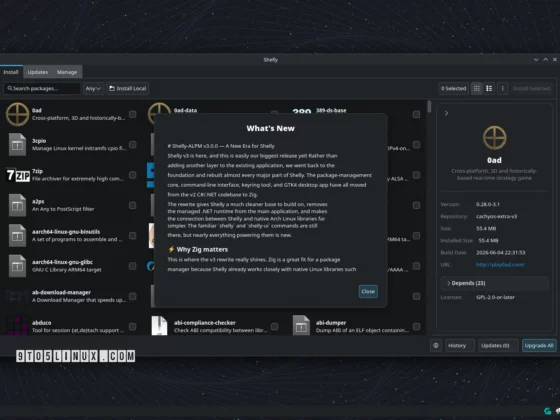Viewport: 560px width, 420px height.
Task: Click the What's New dialog title
Action: click(270, 128)
